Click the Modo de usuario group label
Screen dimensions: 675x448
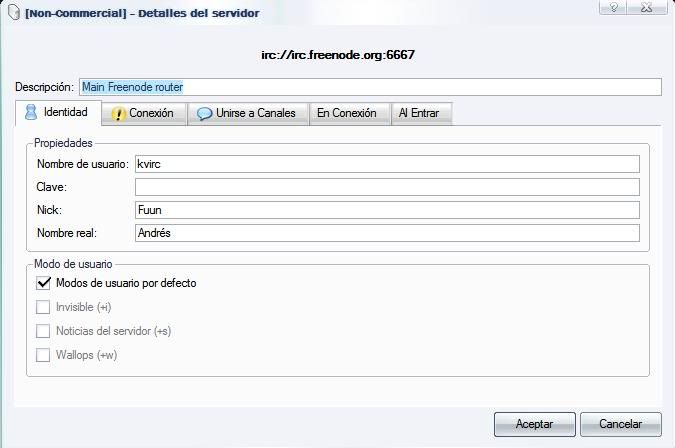click(73, 264)
